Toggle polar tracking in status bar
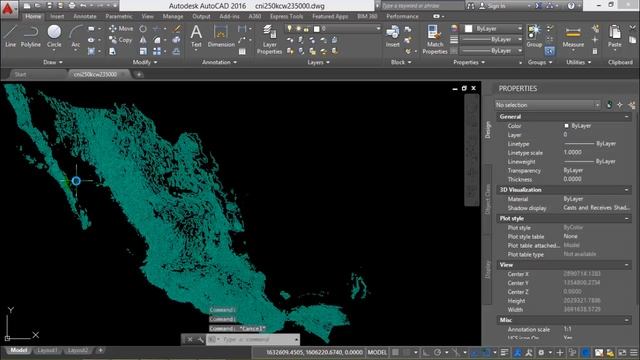The image size is (640, 360). point(438,352)
